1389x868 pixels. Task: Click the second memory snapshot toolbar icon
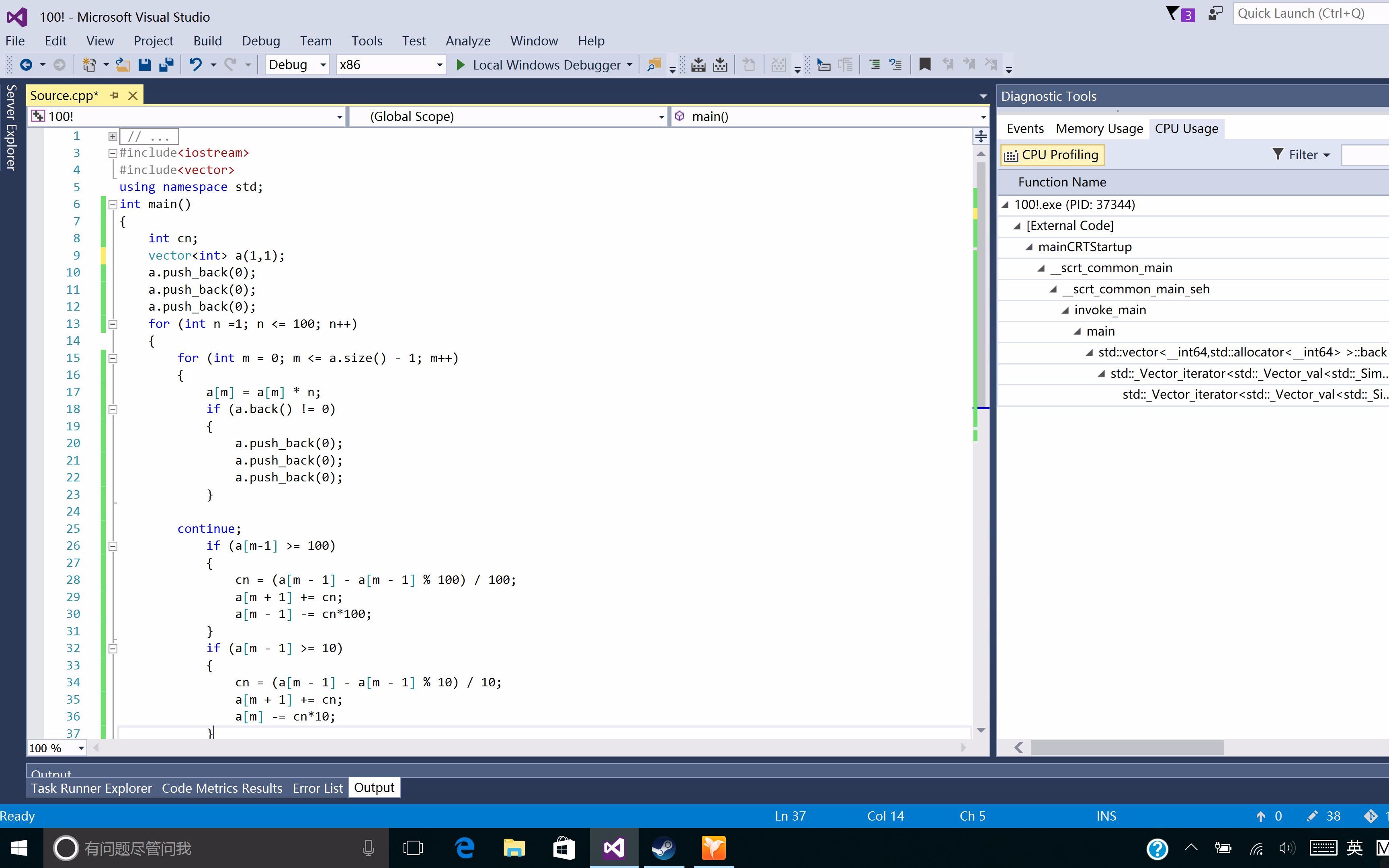point(720,65)
